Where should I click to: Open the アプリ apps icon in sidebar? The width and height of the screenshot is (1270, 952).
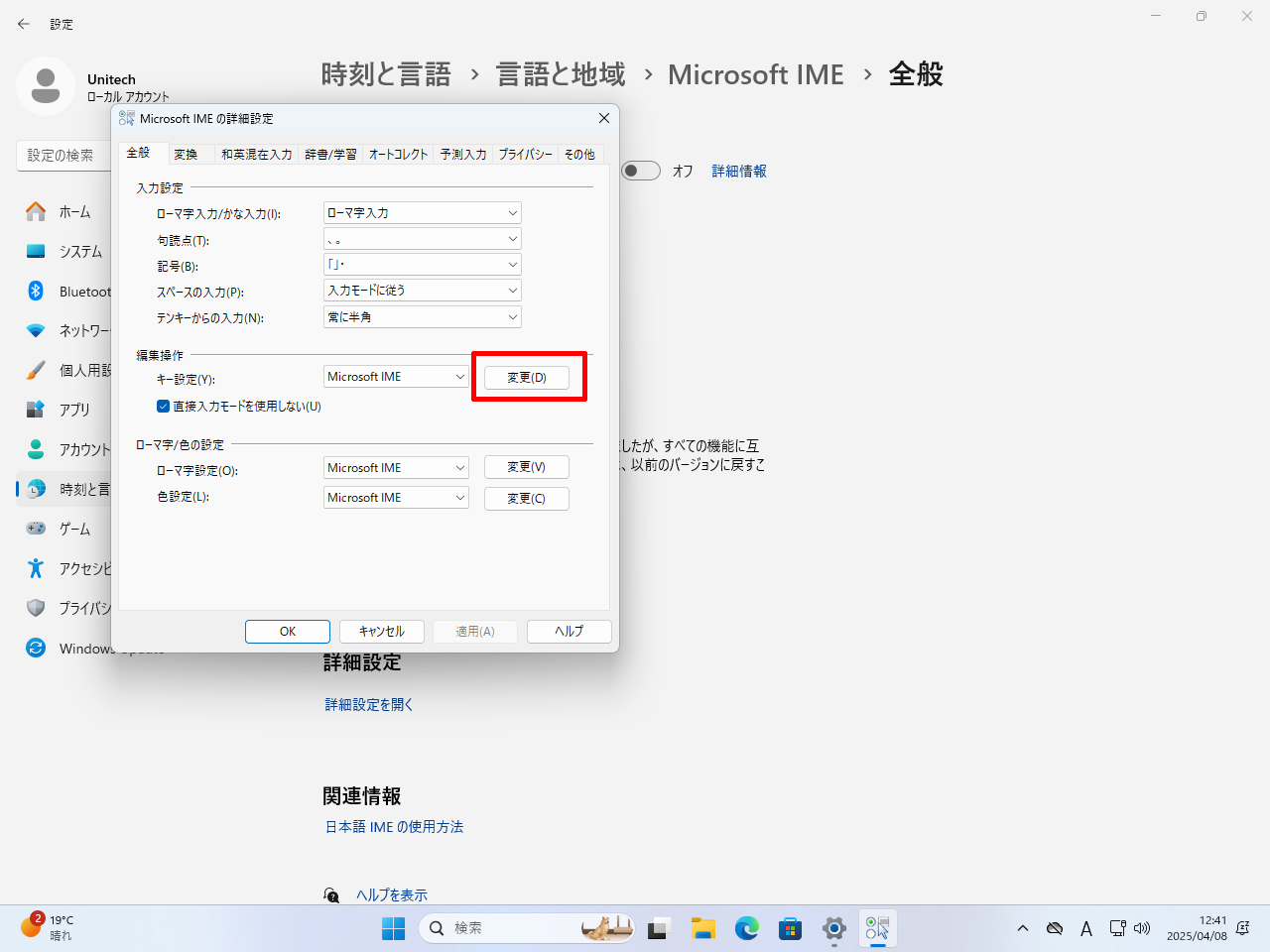[x=36, y=410]
